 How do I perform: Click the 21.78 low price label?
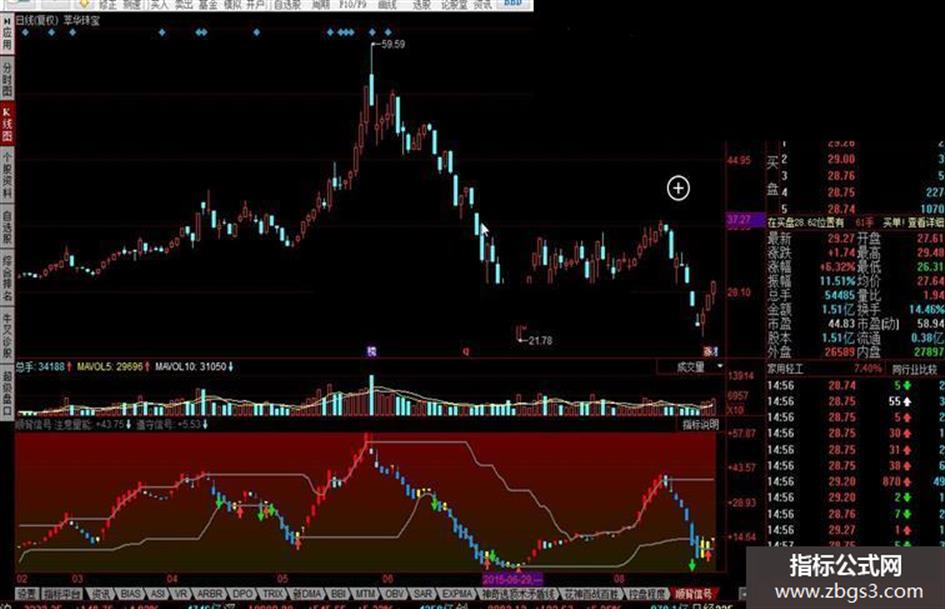[x=540, y=341]
